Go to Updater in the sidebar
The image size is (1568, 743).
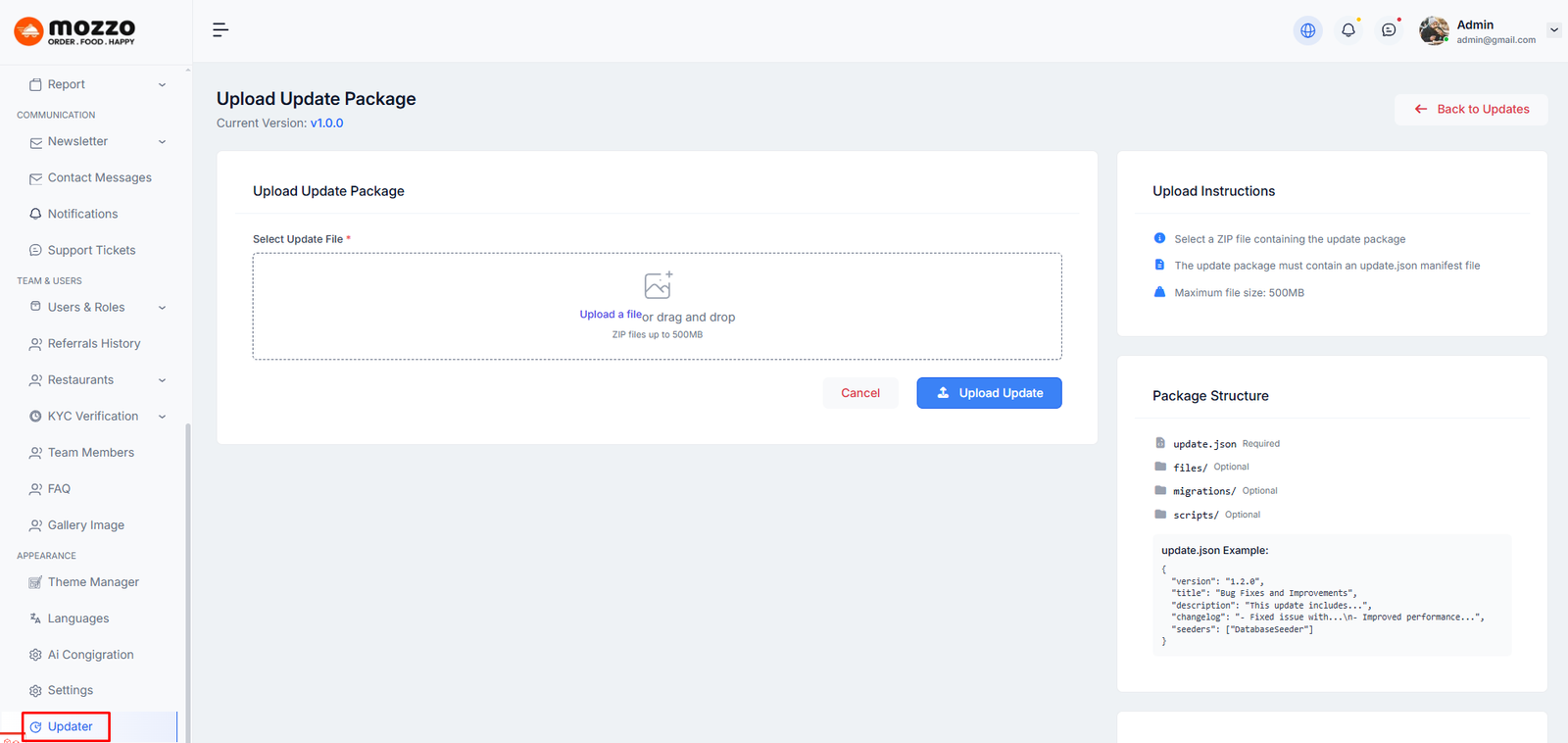[x=70, y=726]
